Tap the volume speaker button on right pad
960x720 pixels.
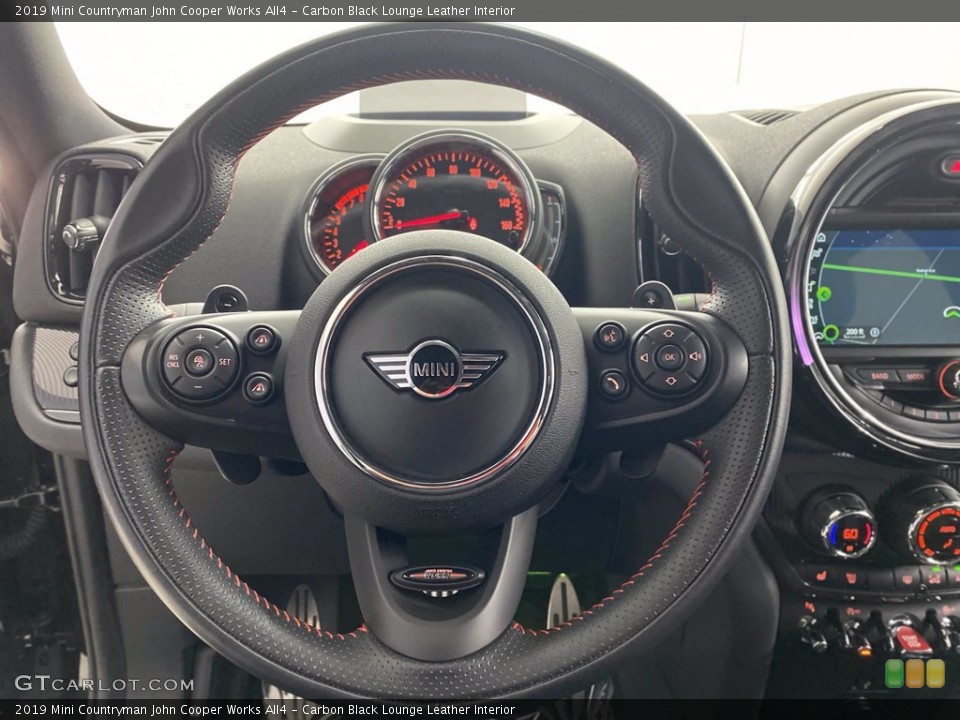[x=696, y=356]
